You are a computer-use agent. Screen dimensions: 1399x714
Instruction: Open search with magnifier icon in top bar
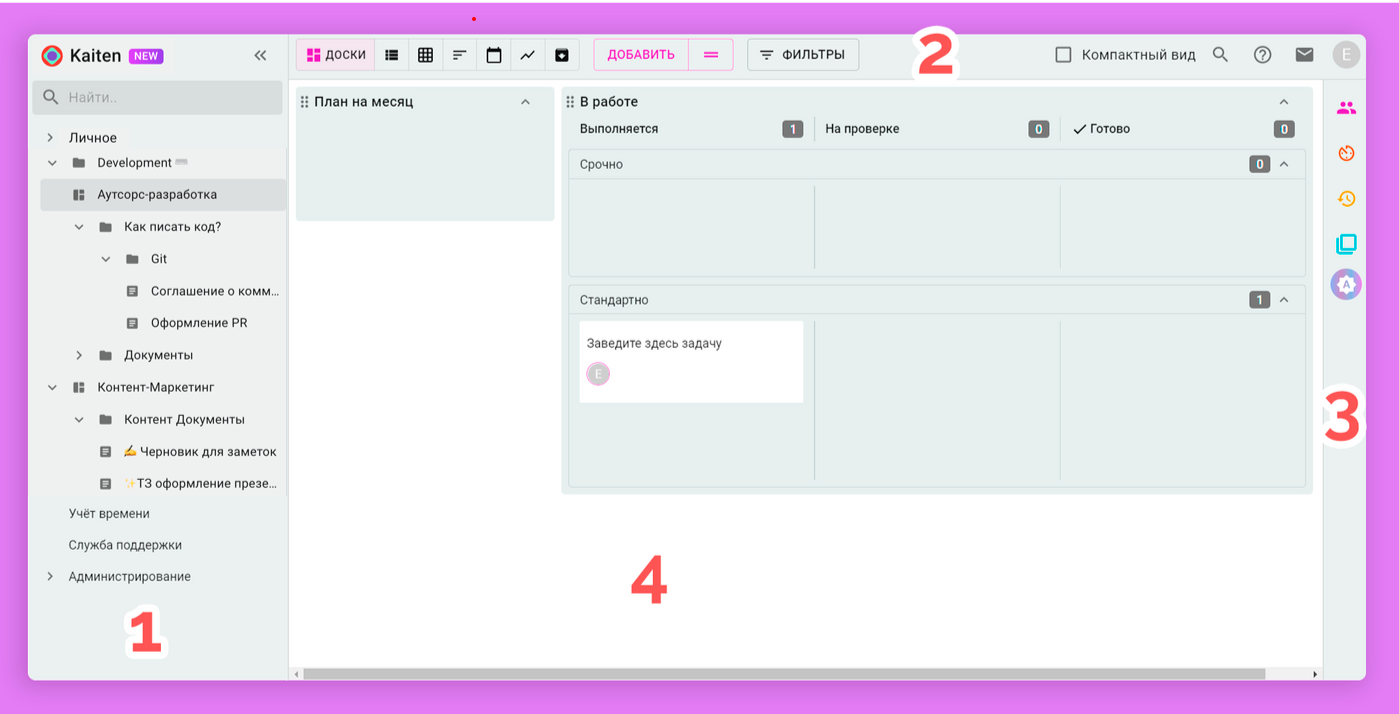[x=1220, y=55]
